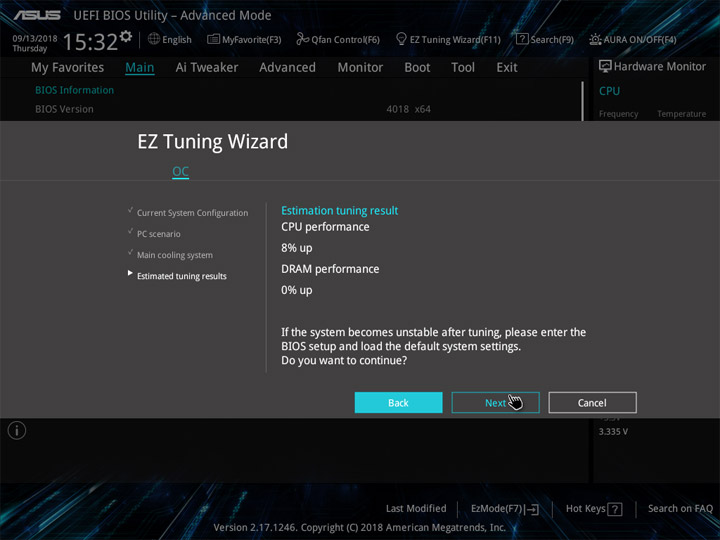This screenshot has height=540, width=720.
Task: Click the Hot Keys question mark icon
Action: 614,509
